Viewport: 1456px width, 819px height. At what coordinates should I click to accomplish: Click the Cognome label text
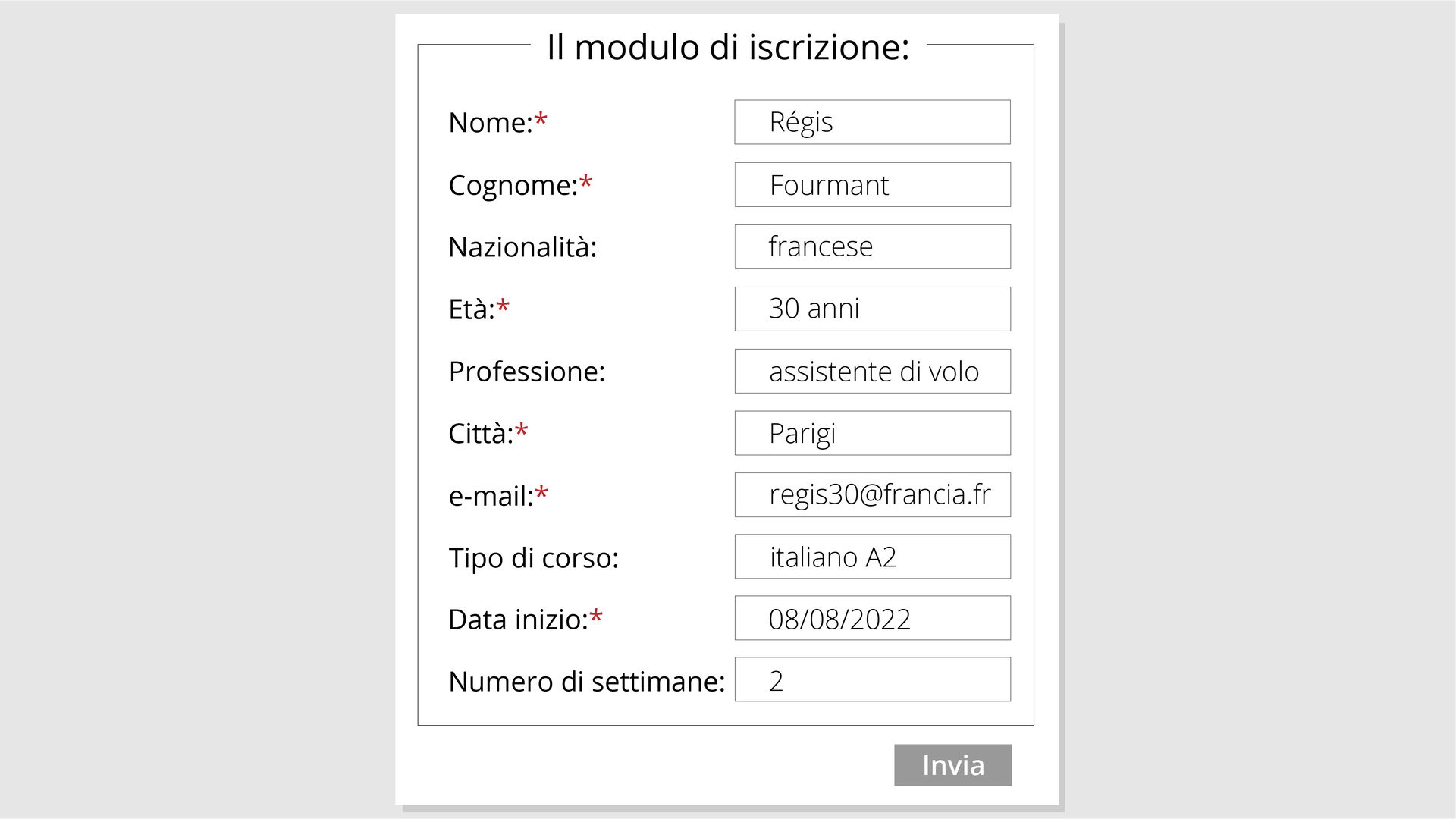tap(513, 185)
